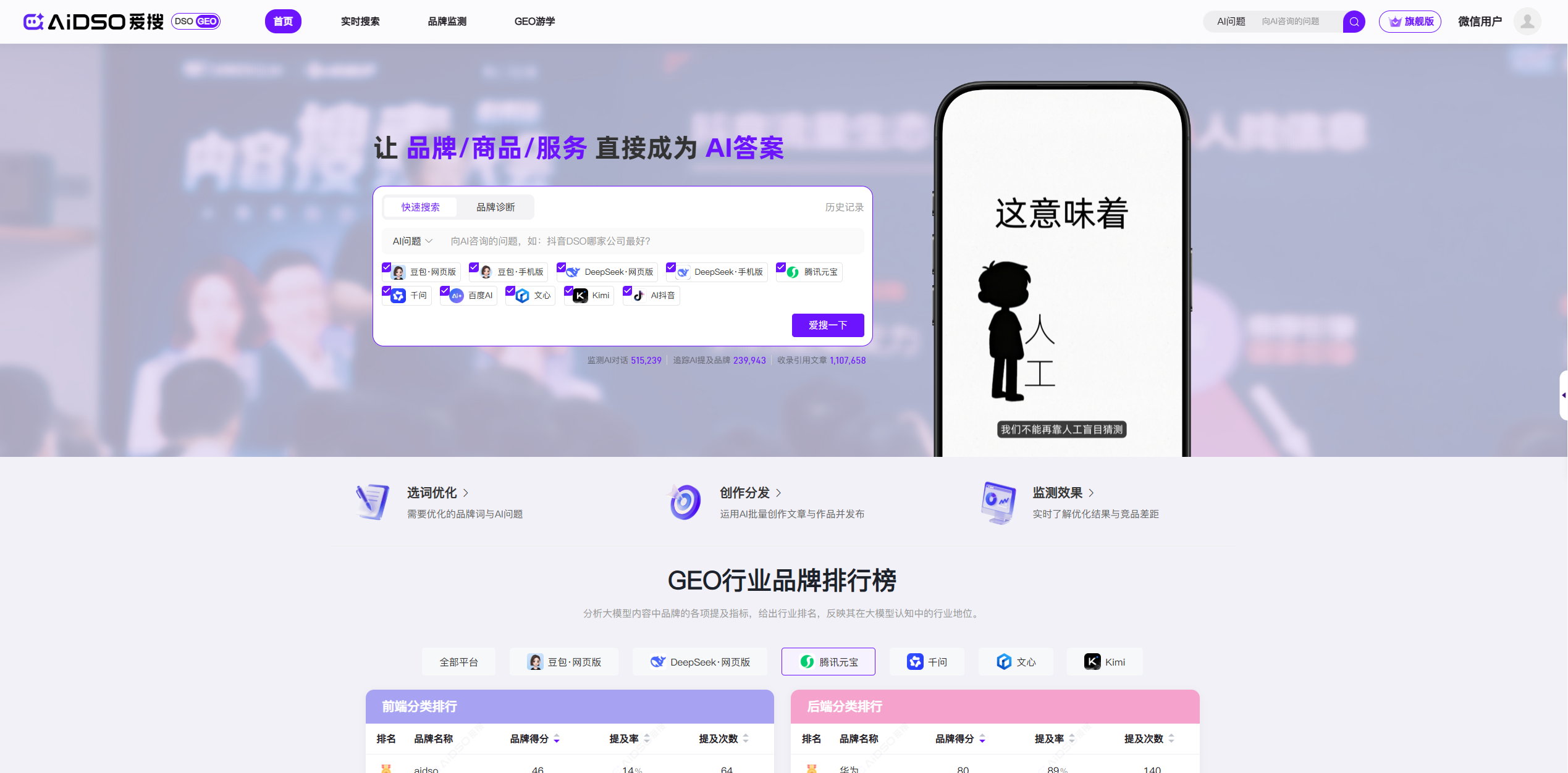1568x773 pixels.
Task: Toggle the 腾讯元宝 checkbox in search box
Action: point(781,267)
